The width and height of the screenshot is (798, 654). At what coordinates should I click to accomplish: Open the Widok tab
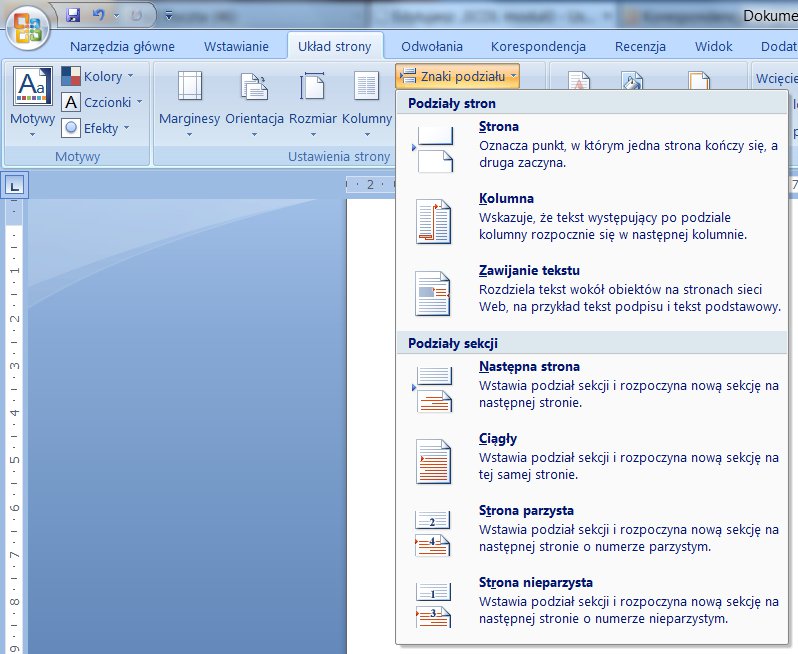(714, 46)
